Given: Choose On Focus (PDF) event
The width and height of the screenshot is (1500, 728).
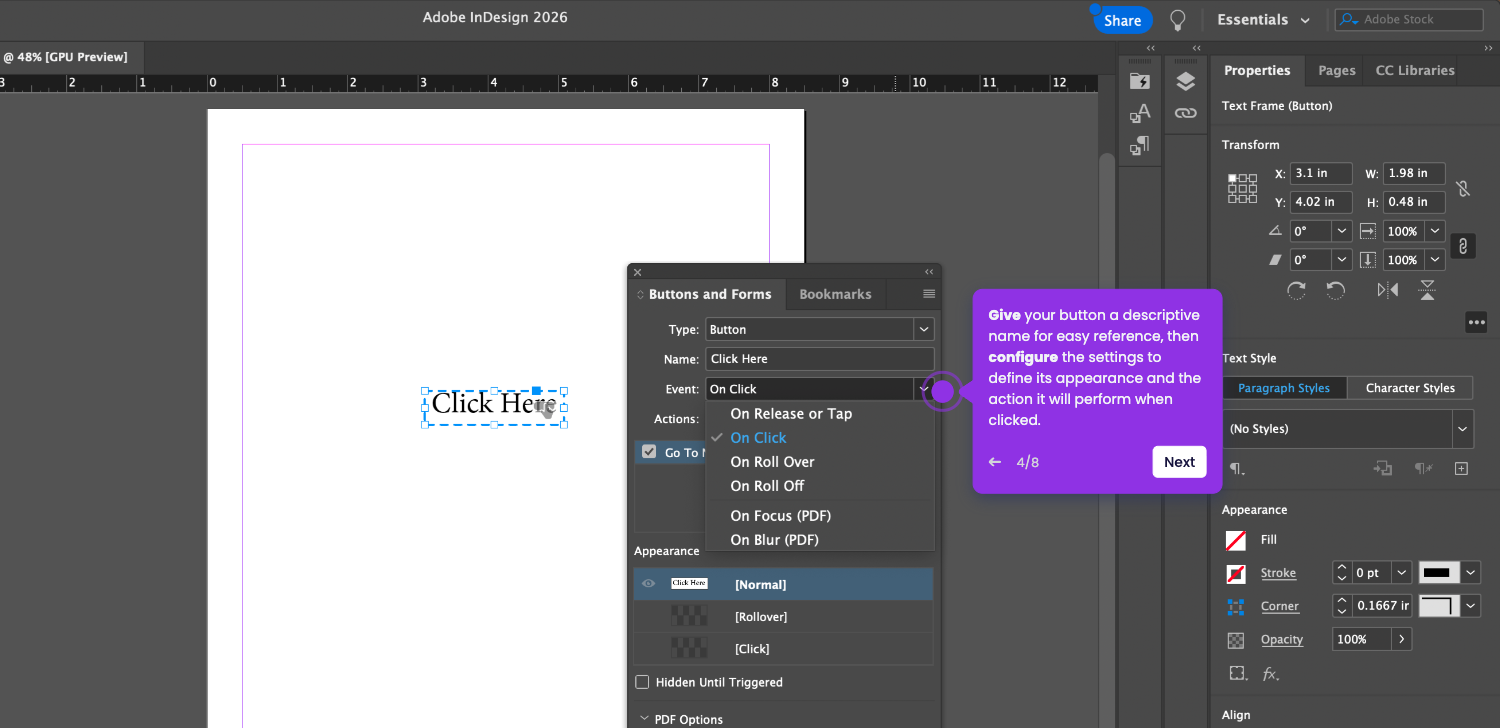Looking at the screenshot, I should 780,516.
